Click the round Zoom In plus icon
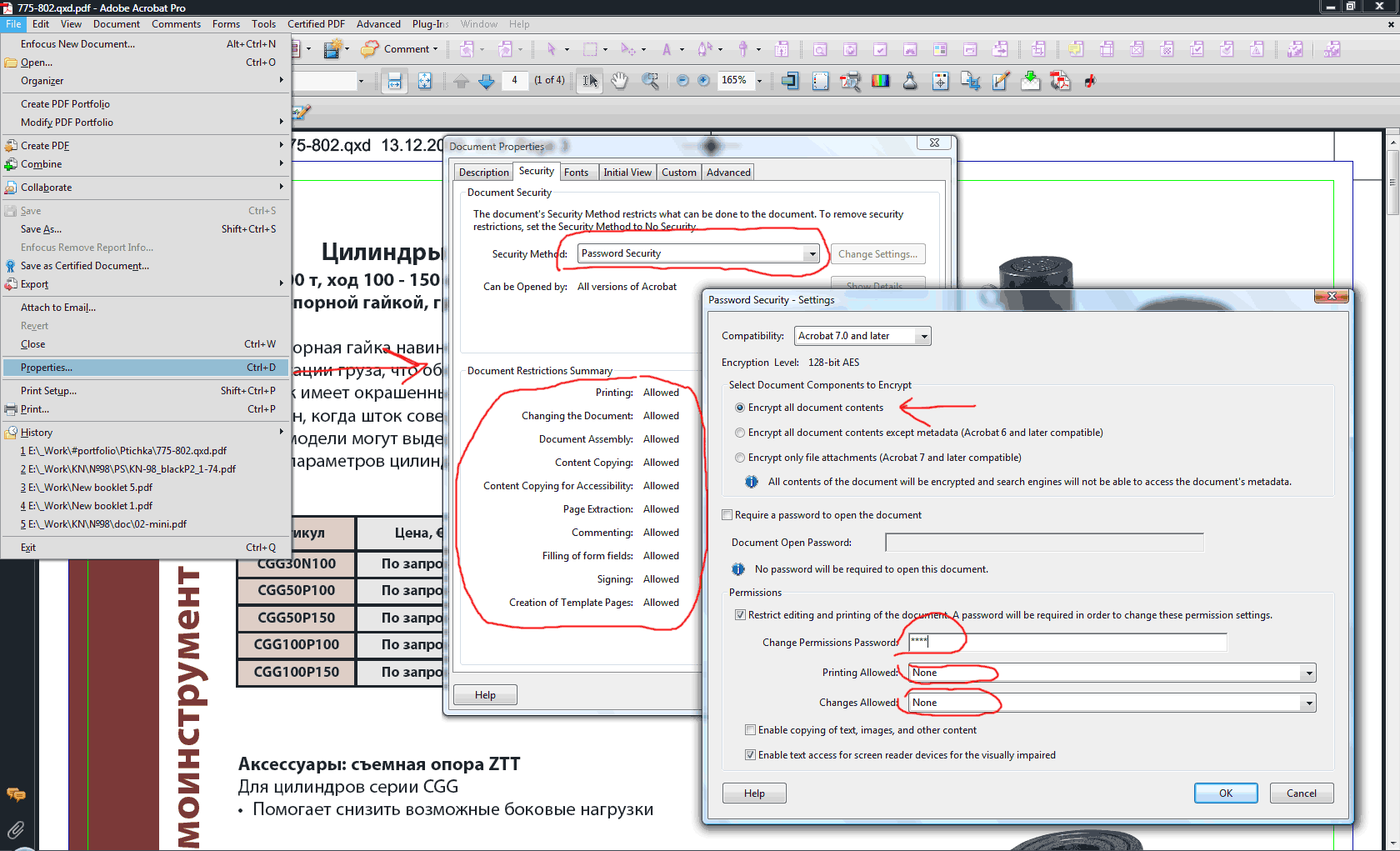Viewport: 1400px width, 851px height. pyautogui.click(x=703, y=81)
